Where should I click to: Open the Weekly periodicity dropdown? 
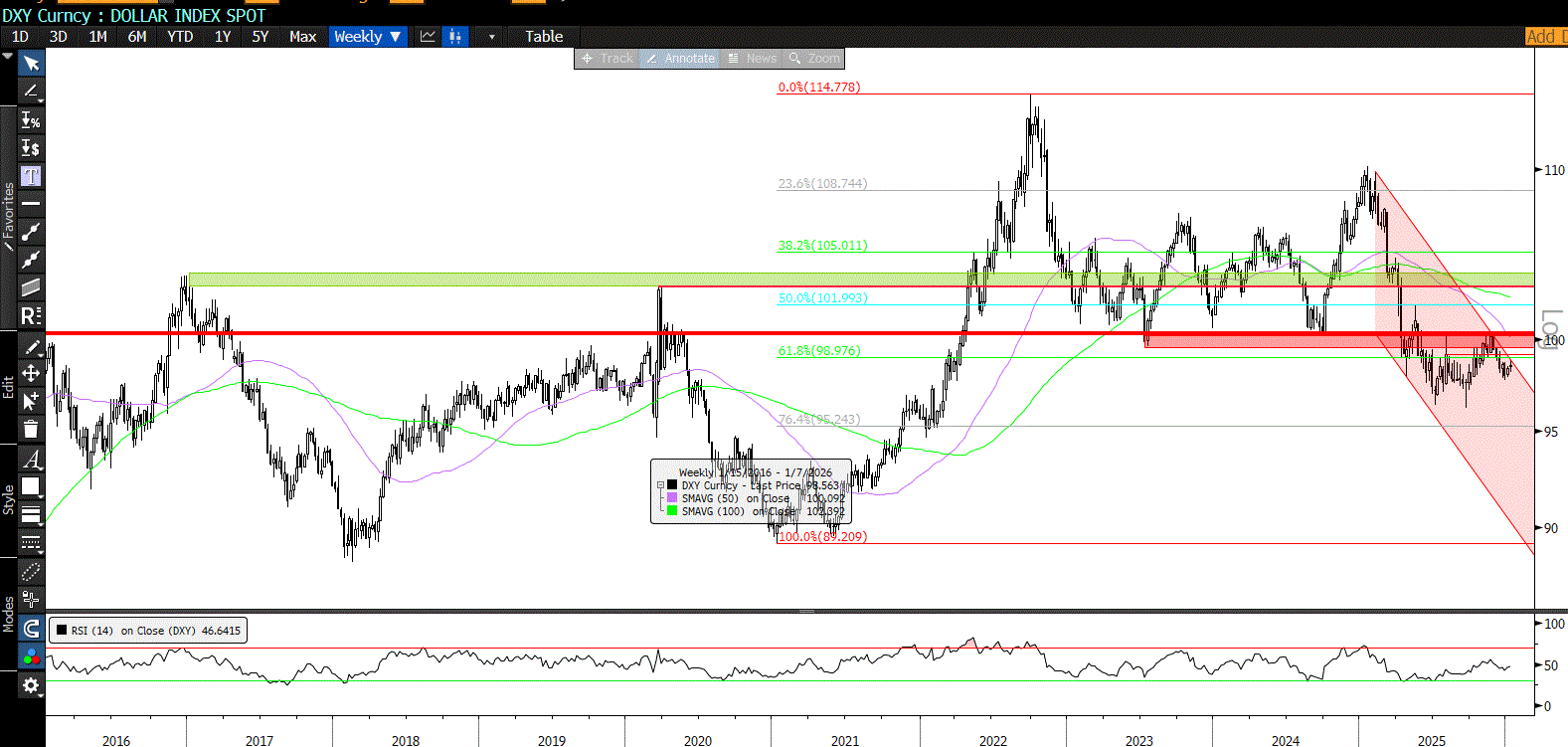tap(367, 37)
